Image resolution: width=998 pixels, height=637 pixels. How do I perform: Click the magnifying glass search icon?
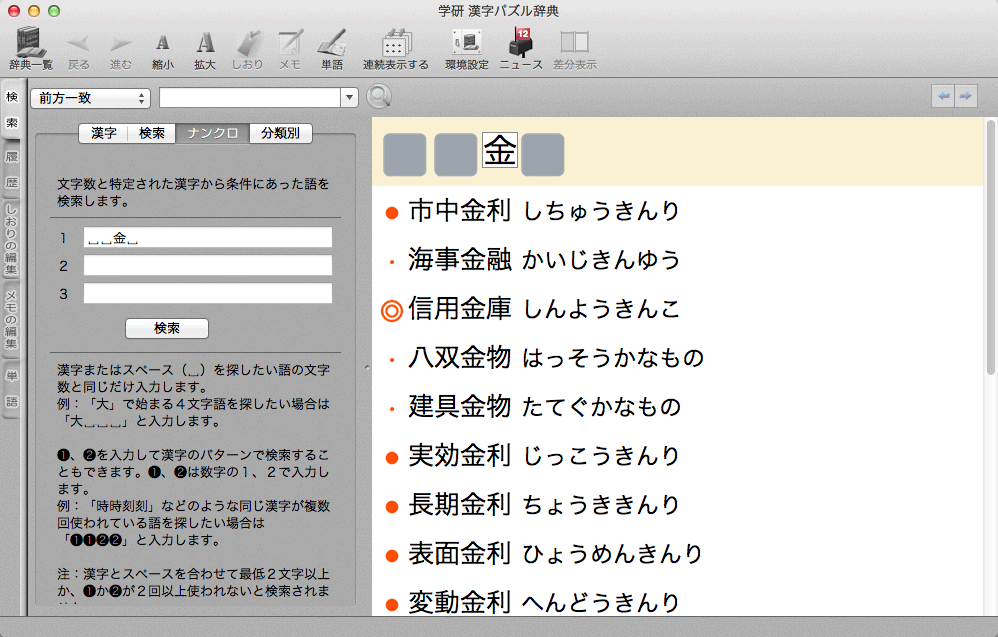378,97
